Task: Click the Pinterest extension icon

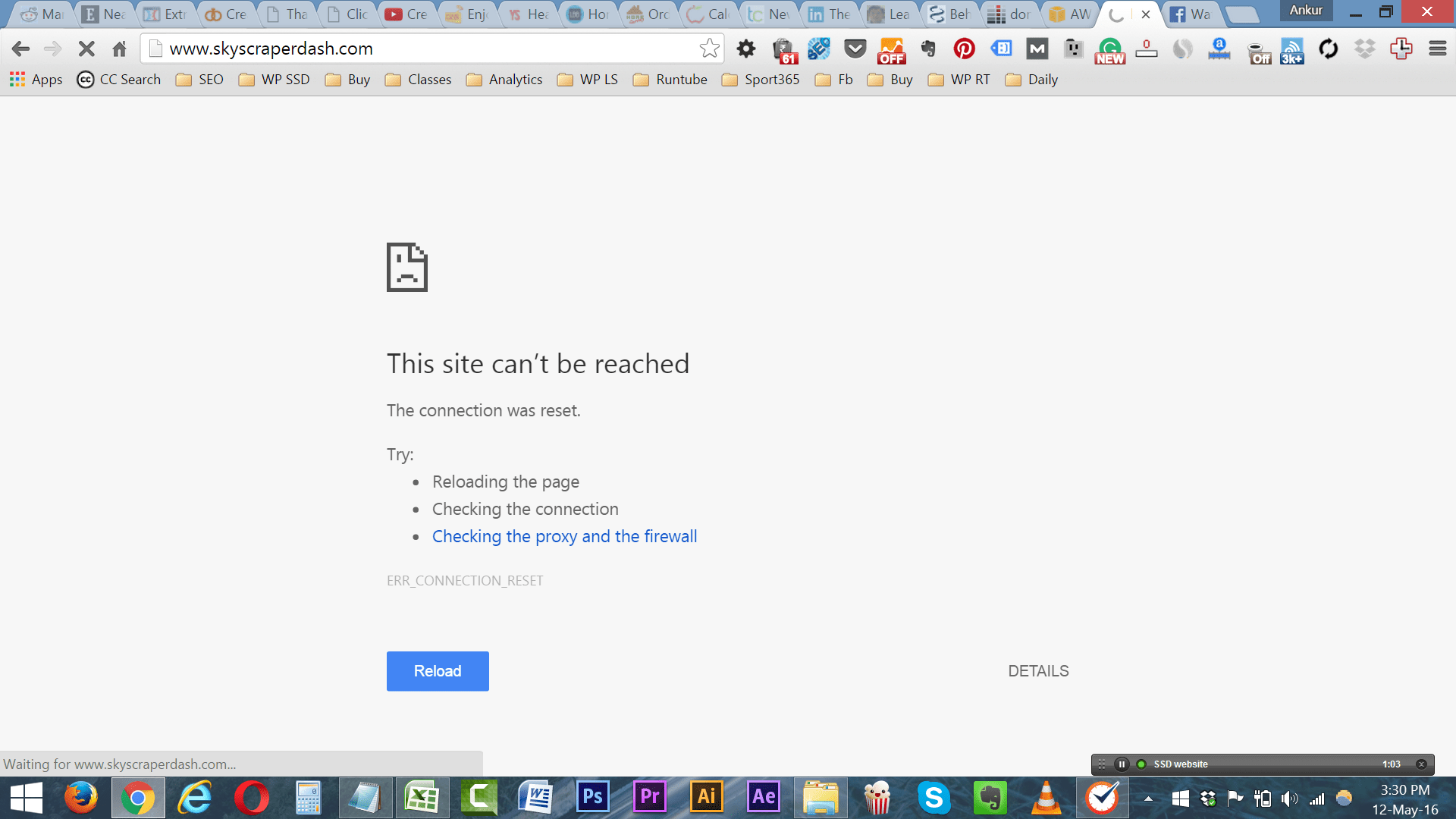Action: click(x=965, y=49)
